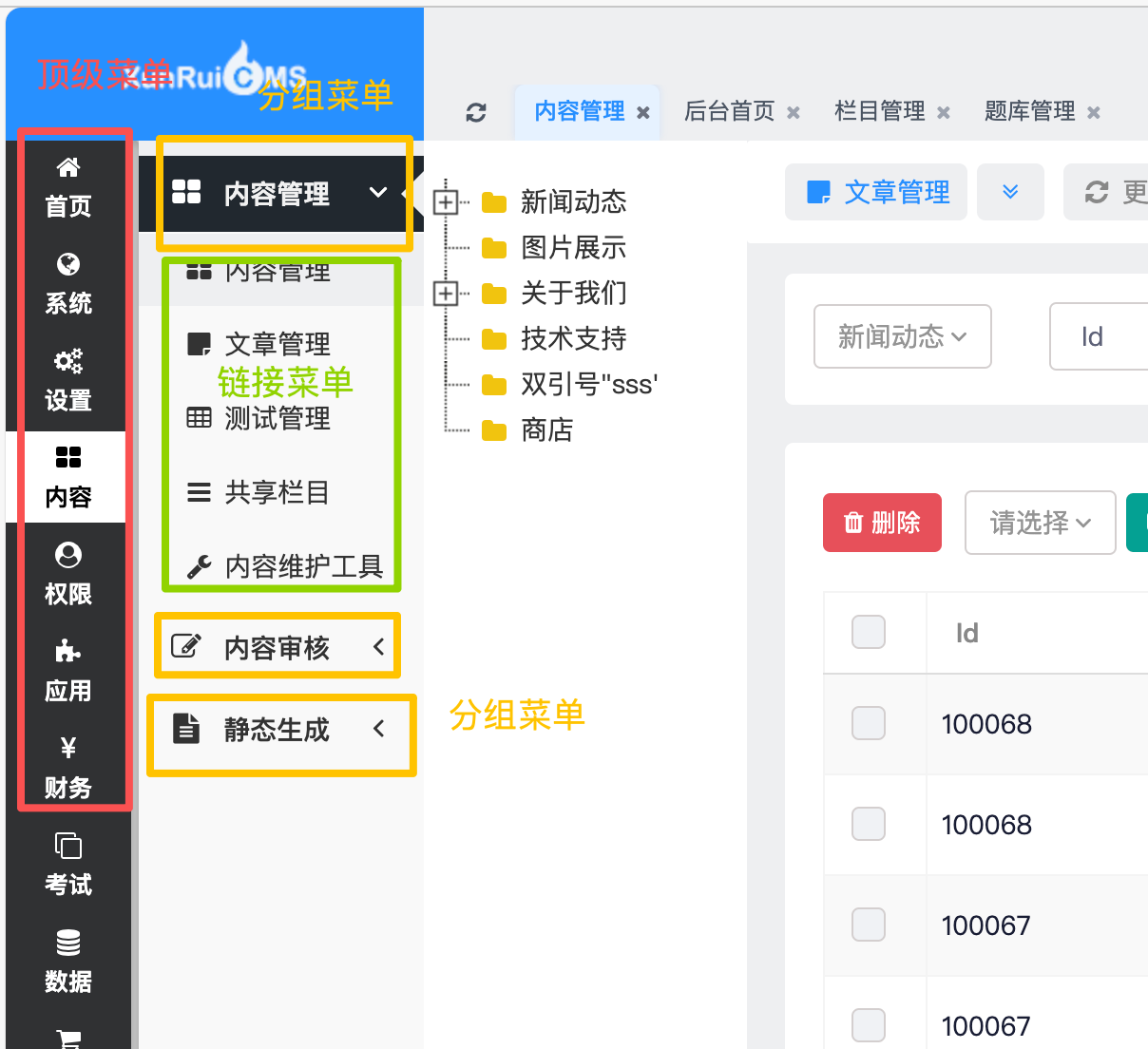
Task: Check the first row with Id 100068
Action: (x=869, y=723)
